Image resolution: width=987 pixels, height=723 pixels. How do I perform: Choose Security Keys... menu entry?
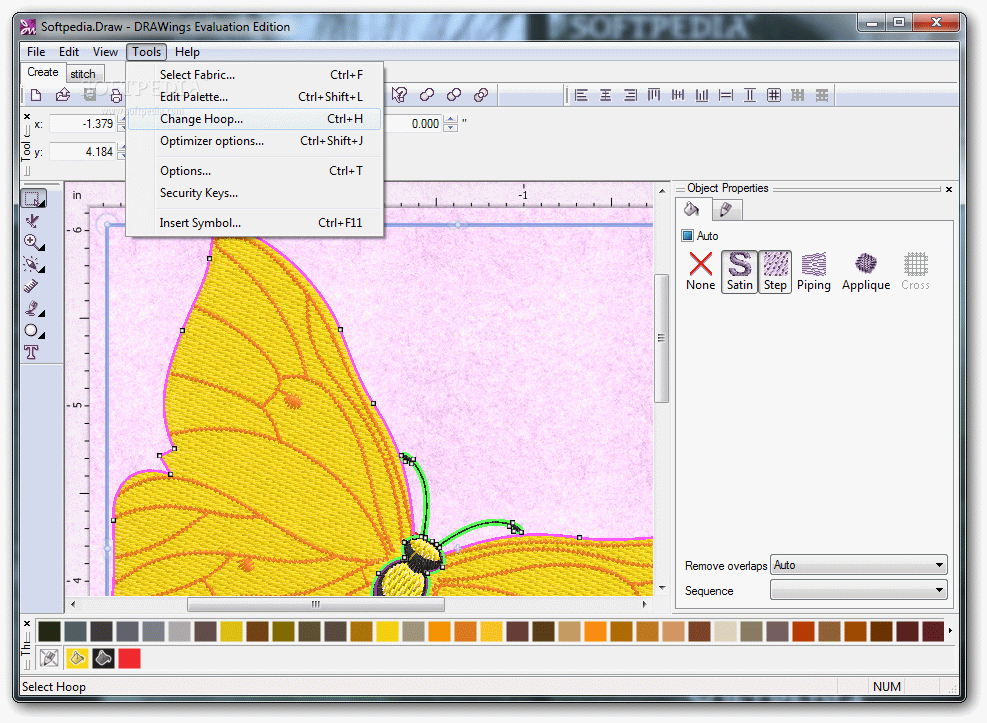click(254, 193)
